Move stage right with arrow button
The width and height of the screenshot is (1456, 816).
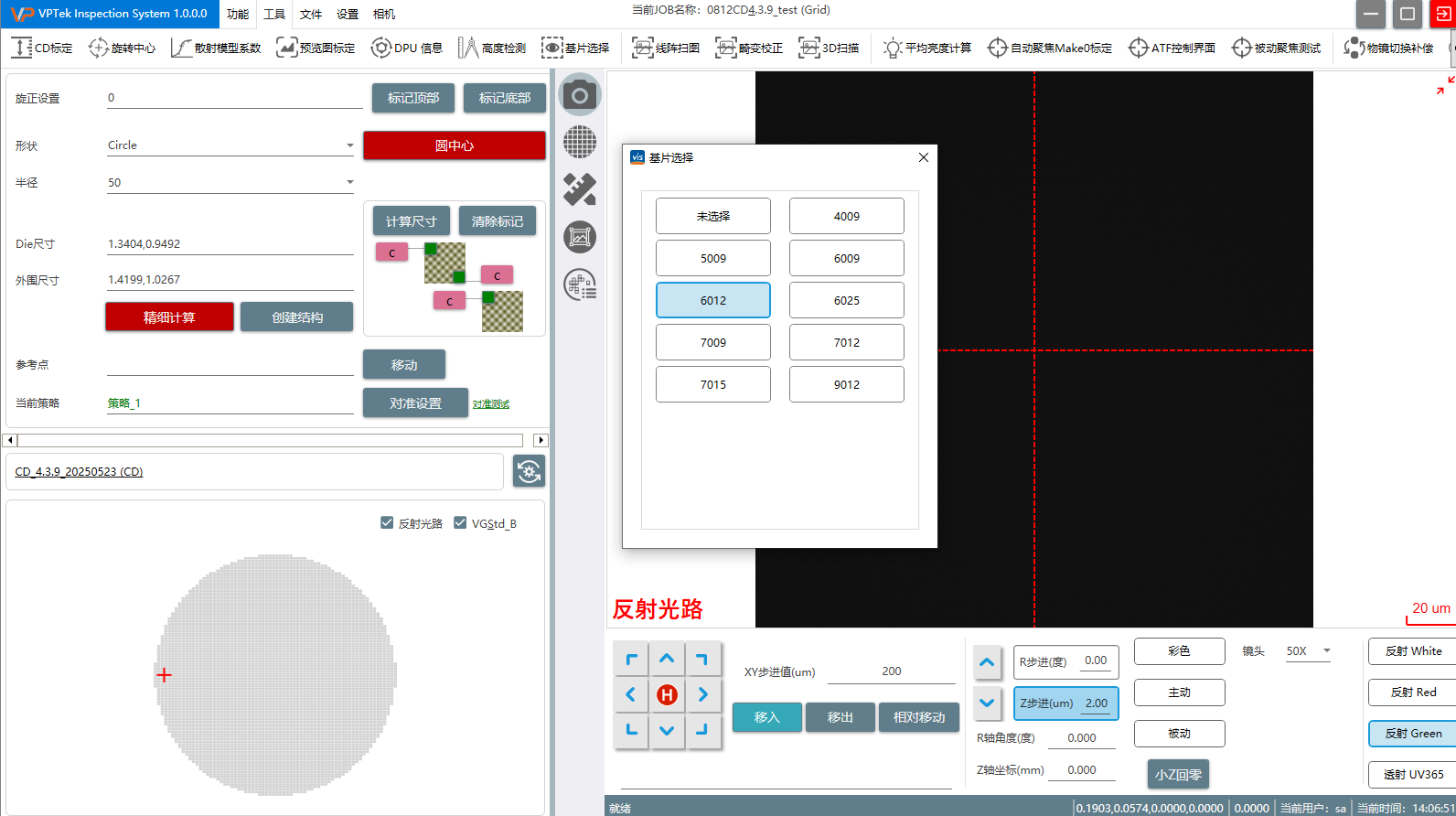702,695
